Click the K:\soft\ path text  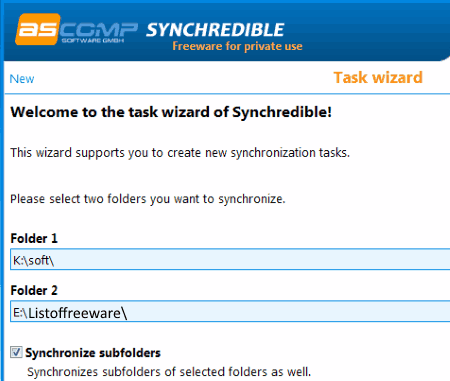coord(33,260)
